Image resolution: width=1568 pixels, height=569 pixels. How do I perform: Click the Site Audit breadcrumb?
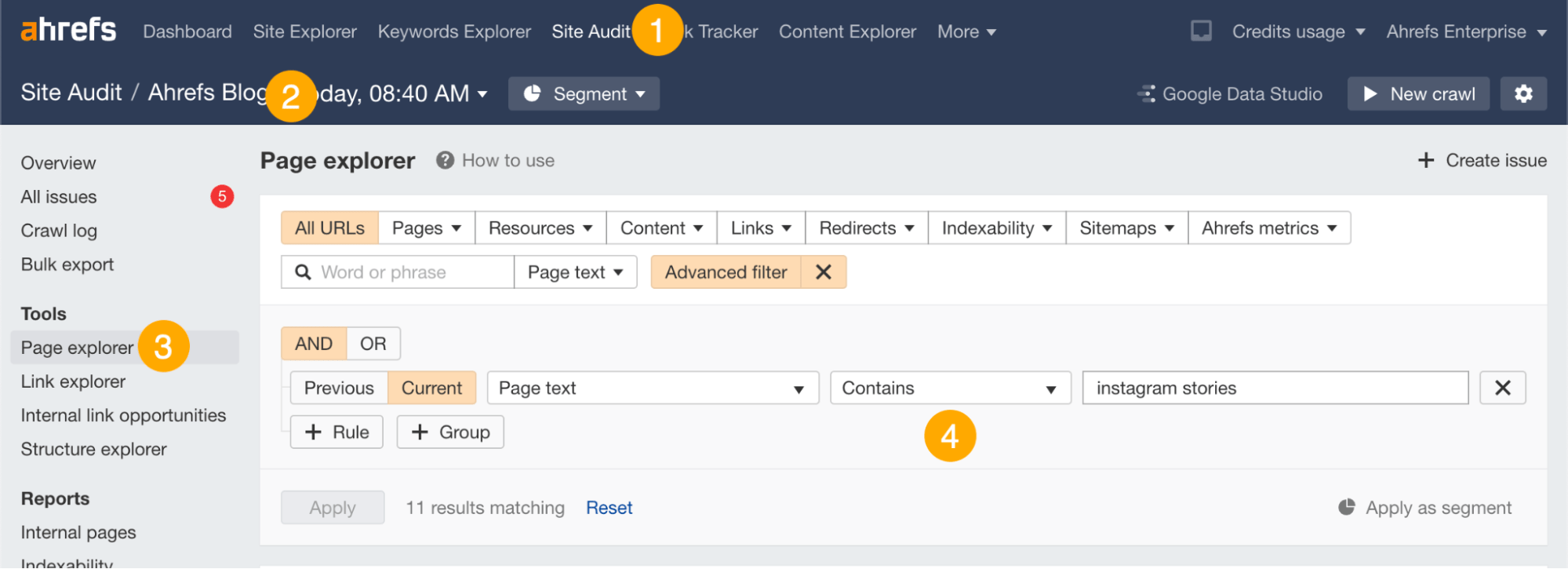pyautogui.click(x=71, y=92)
